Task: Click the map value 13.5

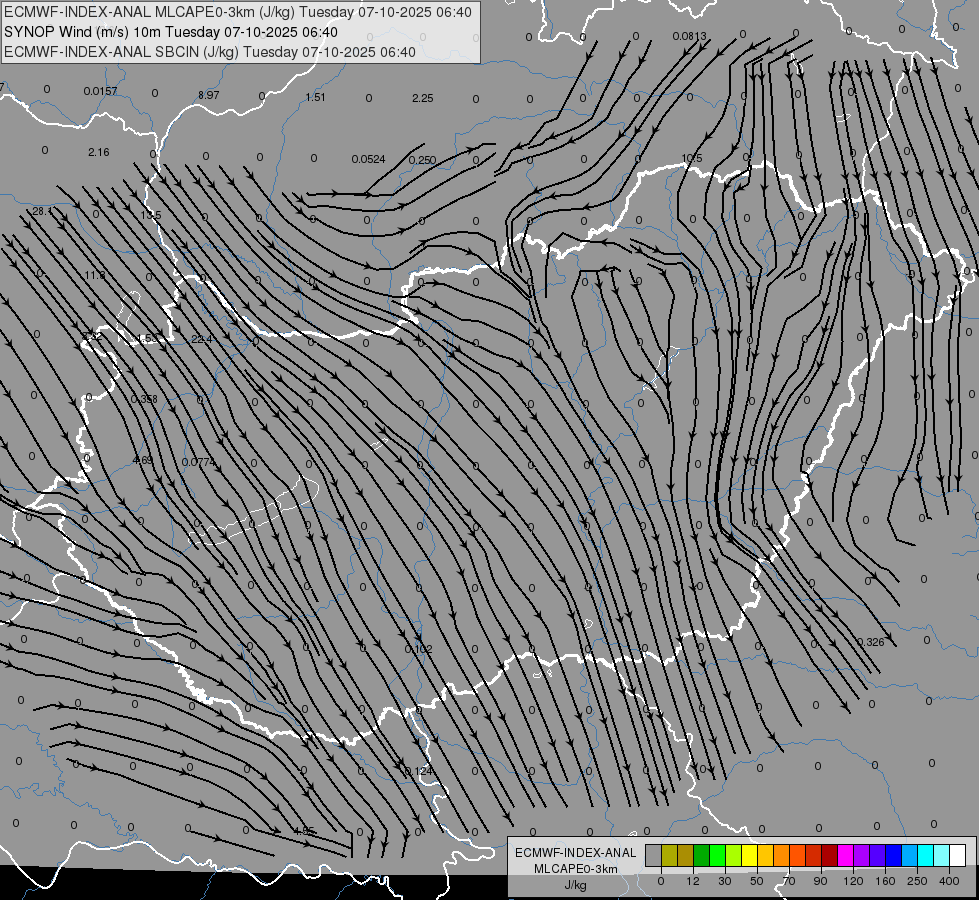Action: pos(150,215)
